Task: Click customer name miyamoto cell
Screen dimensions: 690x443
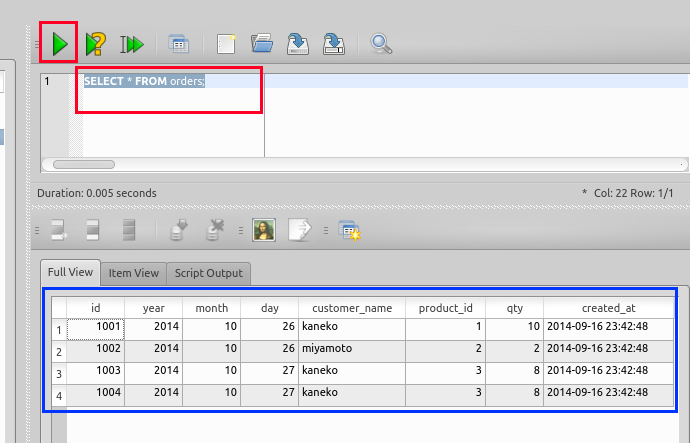Action: 352,351
